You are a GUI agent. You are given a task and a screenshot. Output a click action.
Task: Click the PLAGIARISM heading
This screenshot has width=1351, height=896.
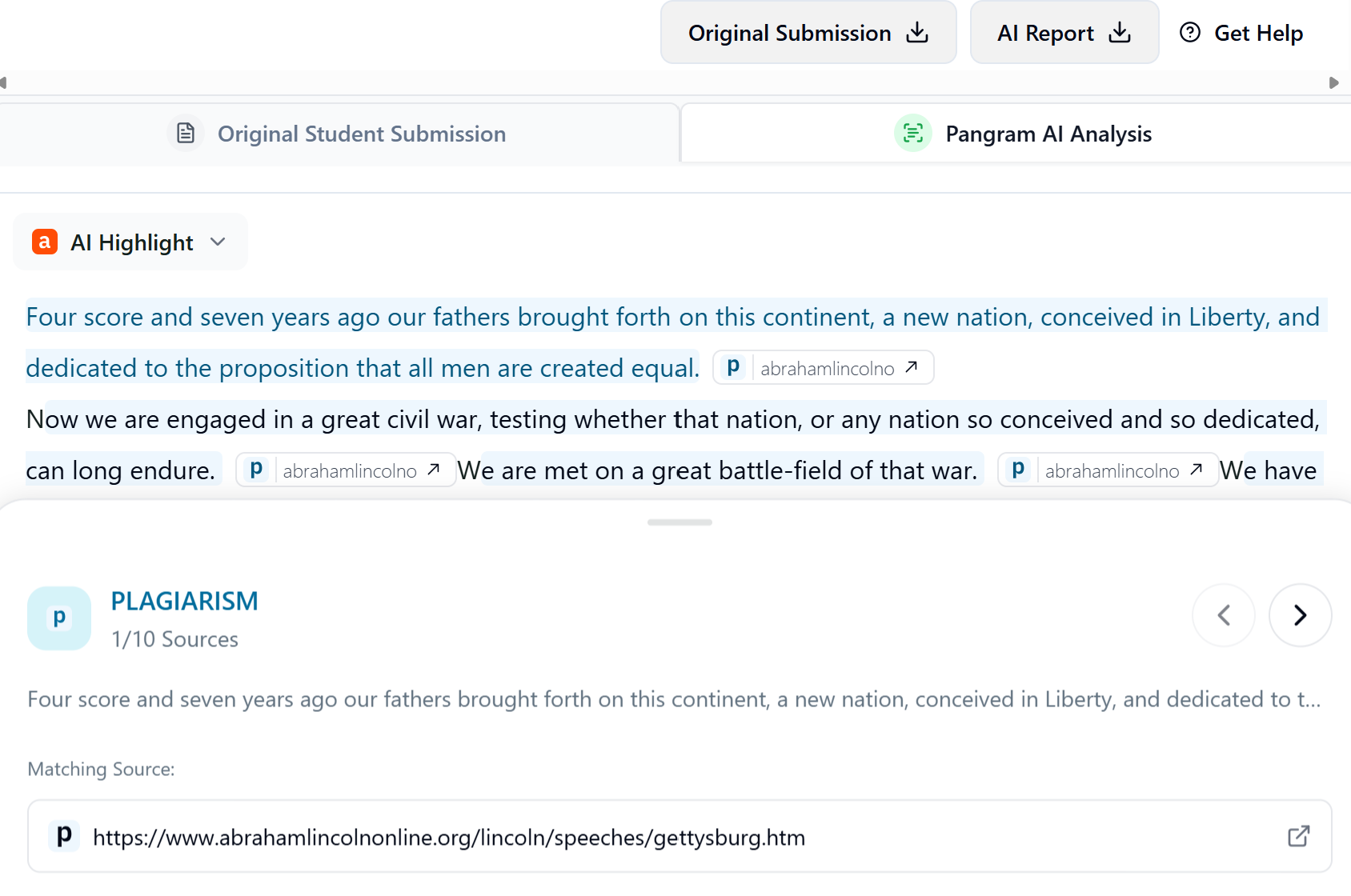(184, 601)
